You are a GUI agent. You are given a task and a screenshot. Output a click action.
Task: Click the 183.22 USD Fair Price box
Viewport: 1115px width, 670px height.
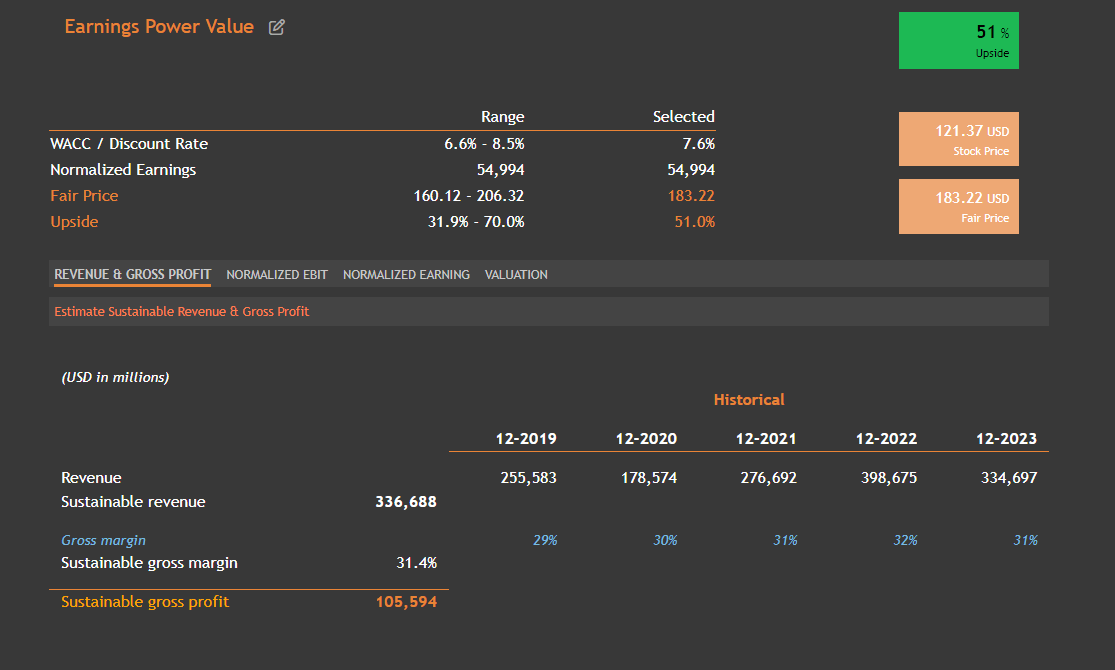coord(958,206)
